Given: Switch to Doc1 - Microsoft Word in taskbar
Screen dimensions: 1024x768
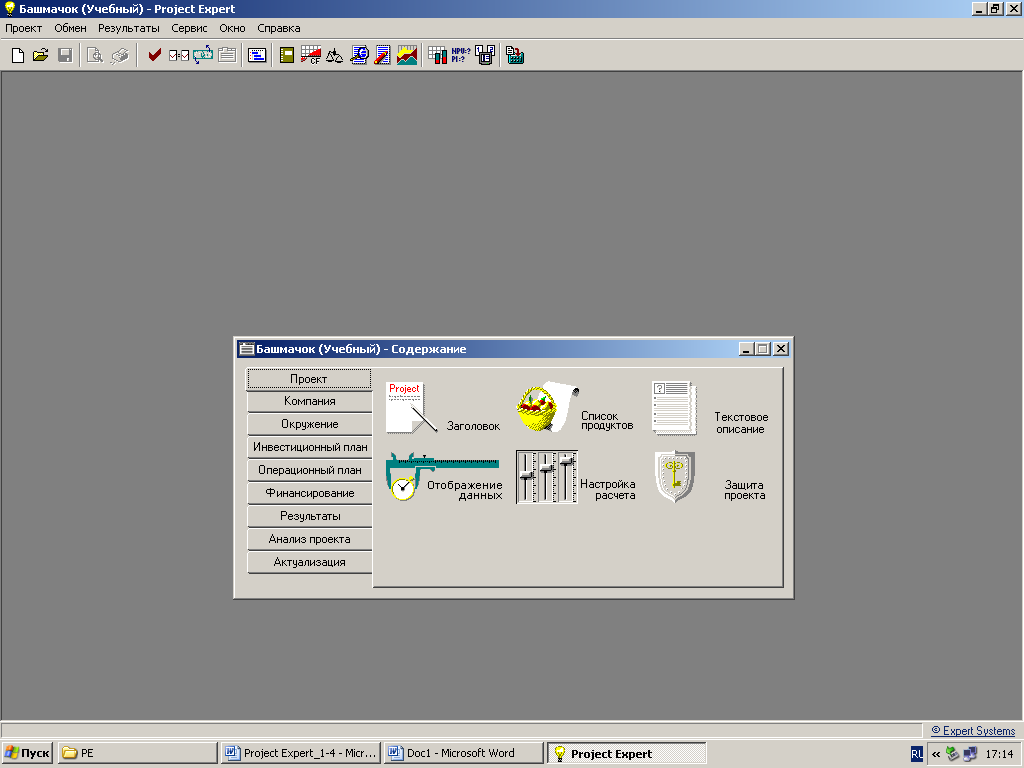Looking at the screenshot, I should pos(463,753).
